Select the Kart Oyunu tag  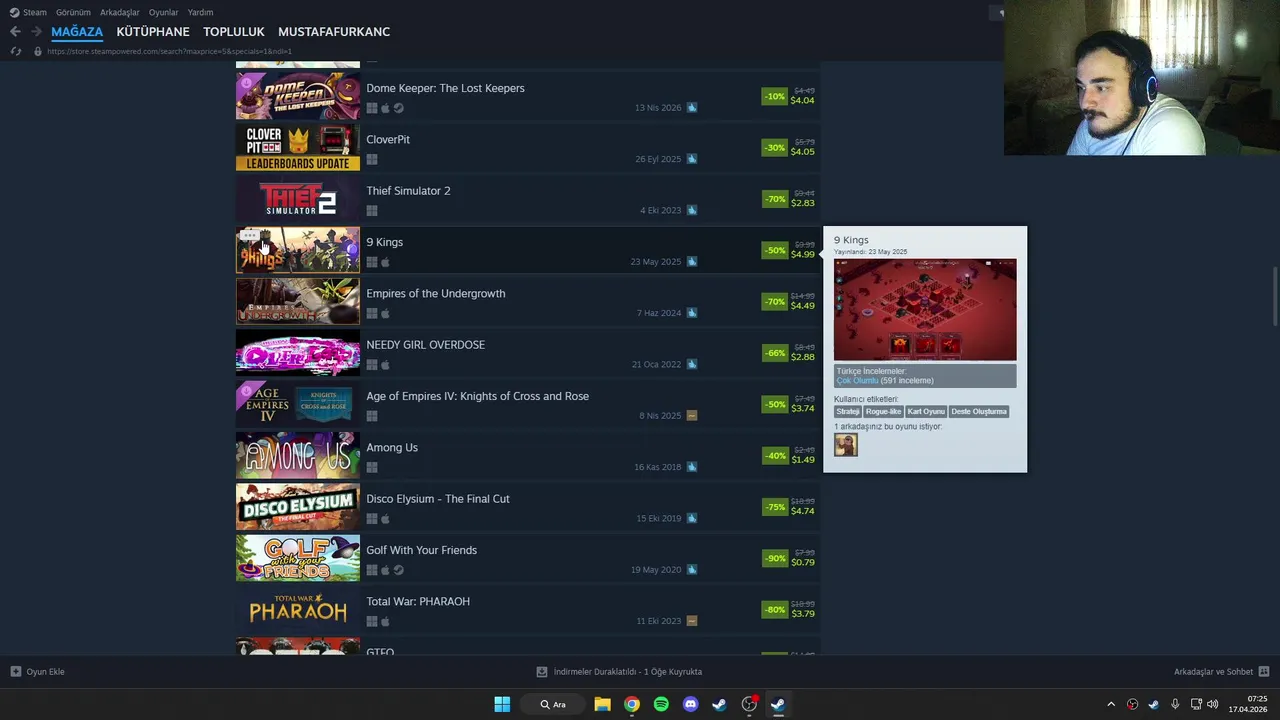coord(926,411)
